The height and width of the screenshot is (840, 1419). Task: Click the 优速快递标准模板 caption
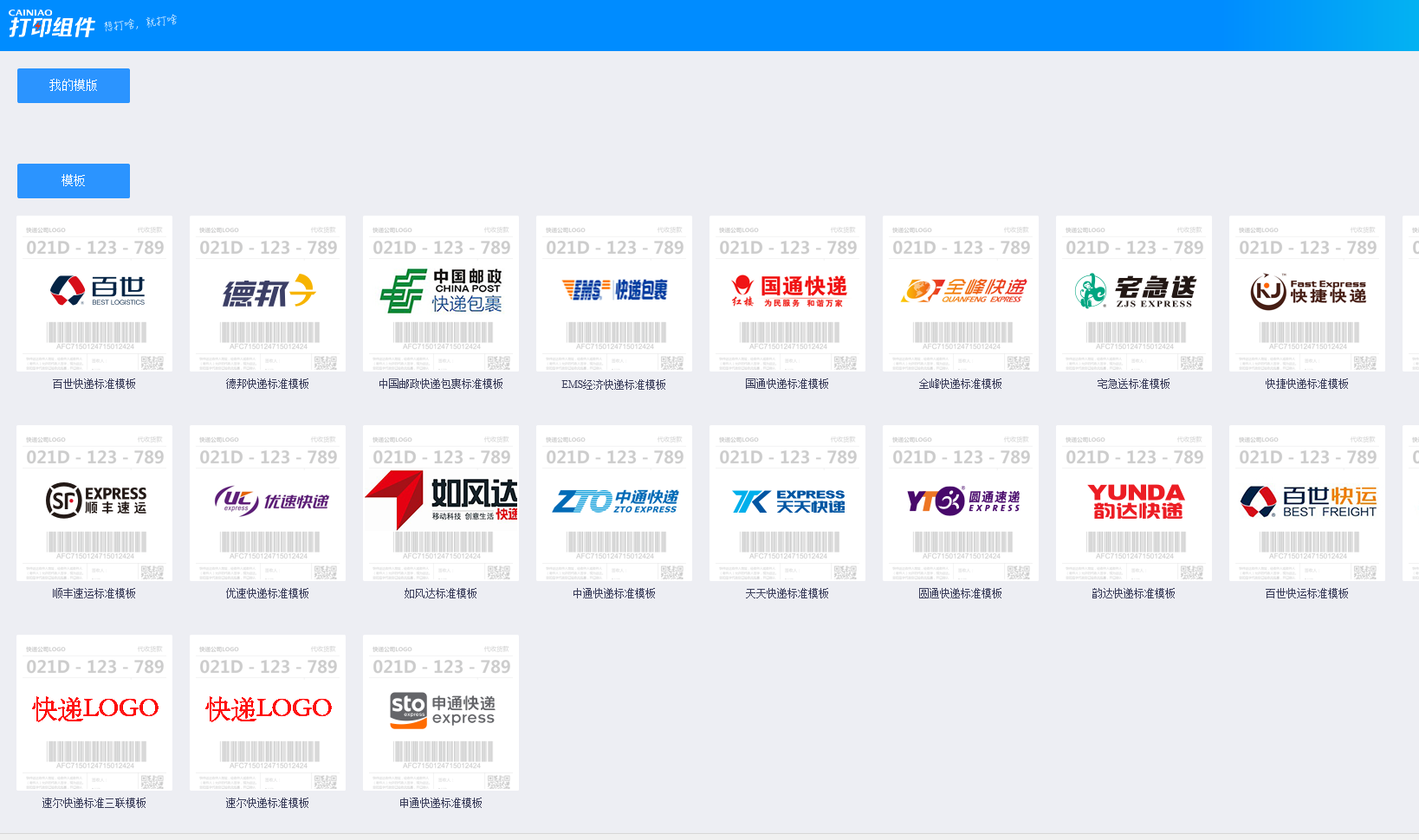click(x=268, y=593)
